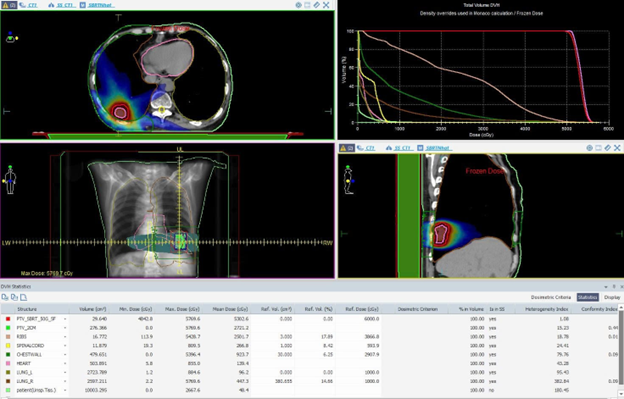Click the crossed-arrows expand icon in axial view

tap(326, 5)
